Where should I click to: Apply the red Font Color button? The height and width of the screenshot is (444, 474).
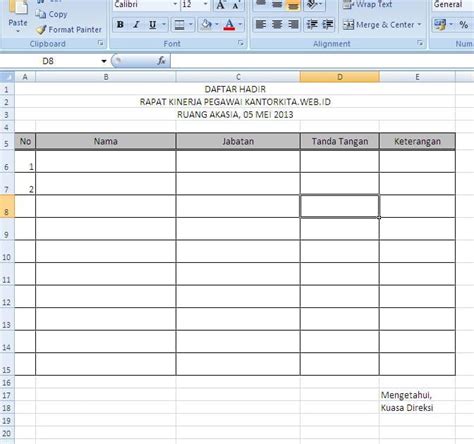[x=229, y=25]
